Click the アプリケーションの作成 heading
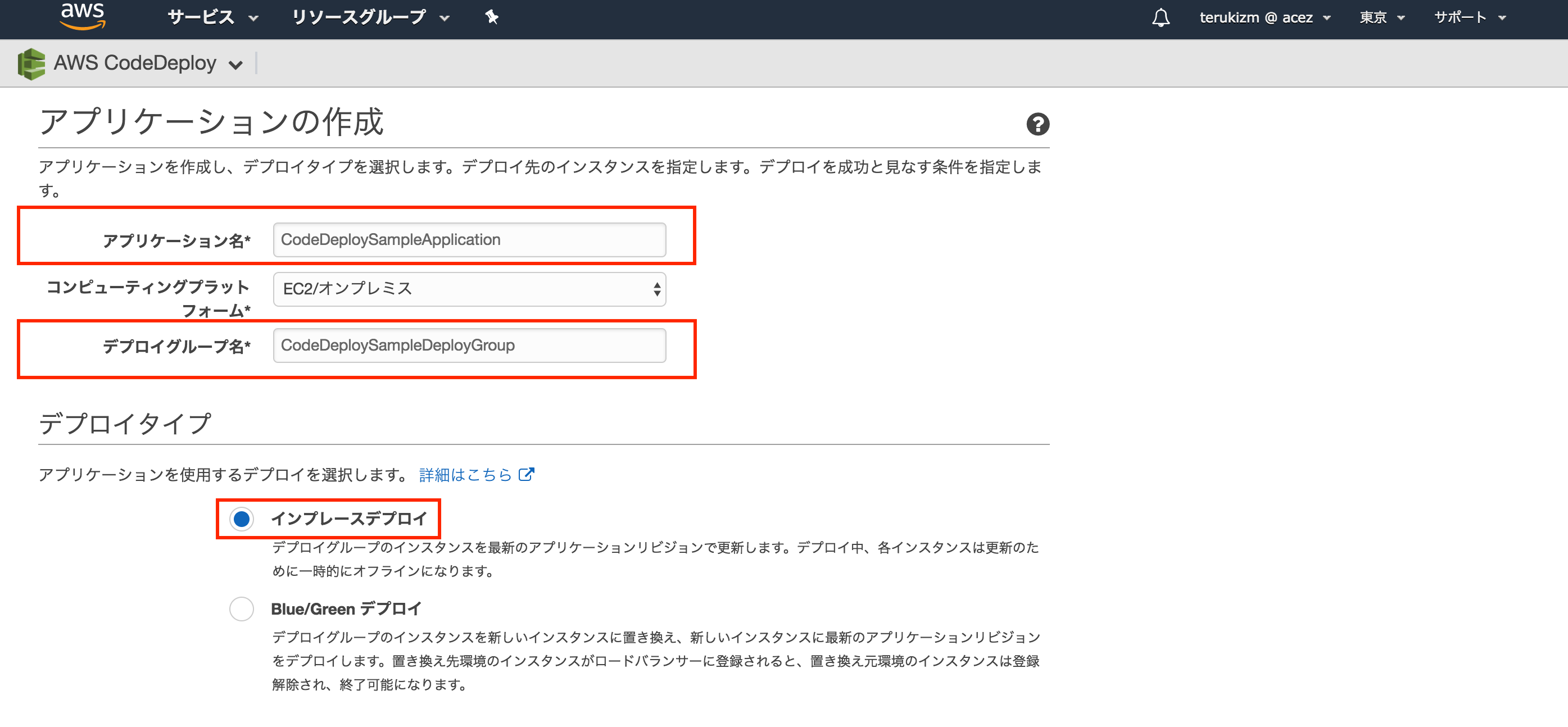 click(x=211, y=122)
